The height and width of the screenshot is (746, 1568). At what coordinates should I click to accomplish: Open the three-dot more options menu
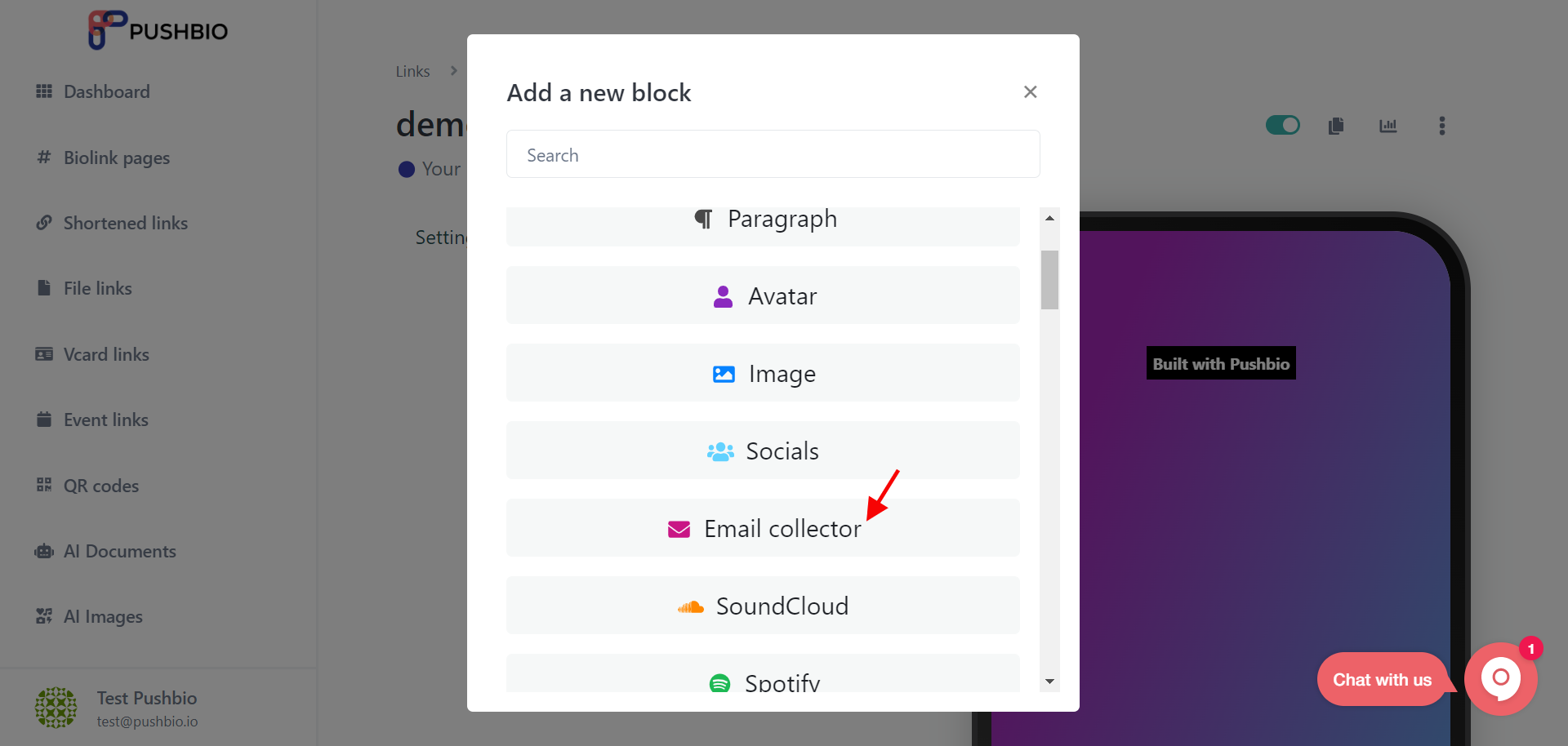click(1442, 126)
